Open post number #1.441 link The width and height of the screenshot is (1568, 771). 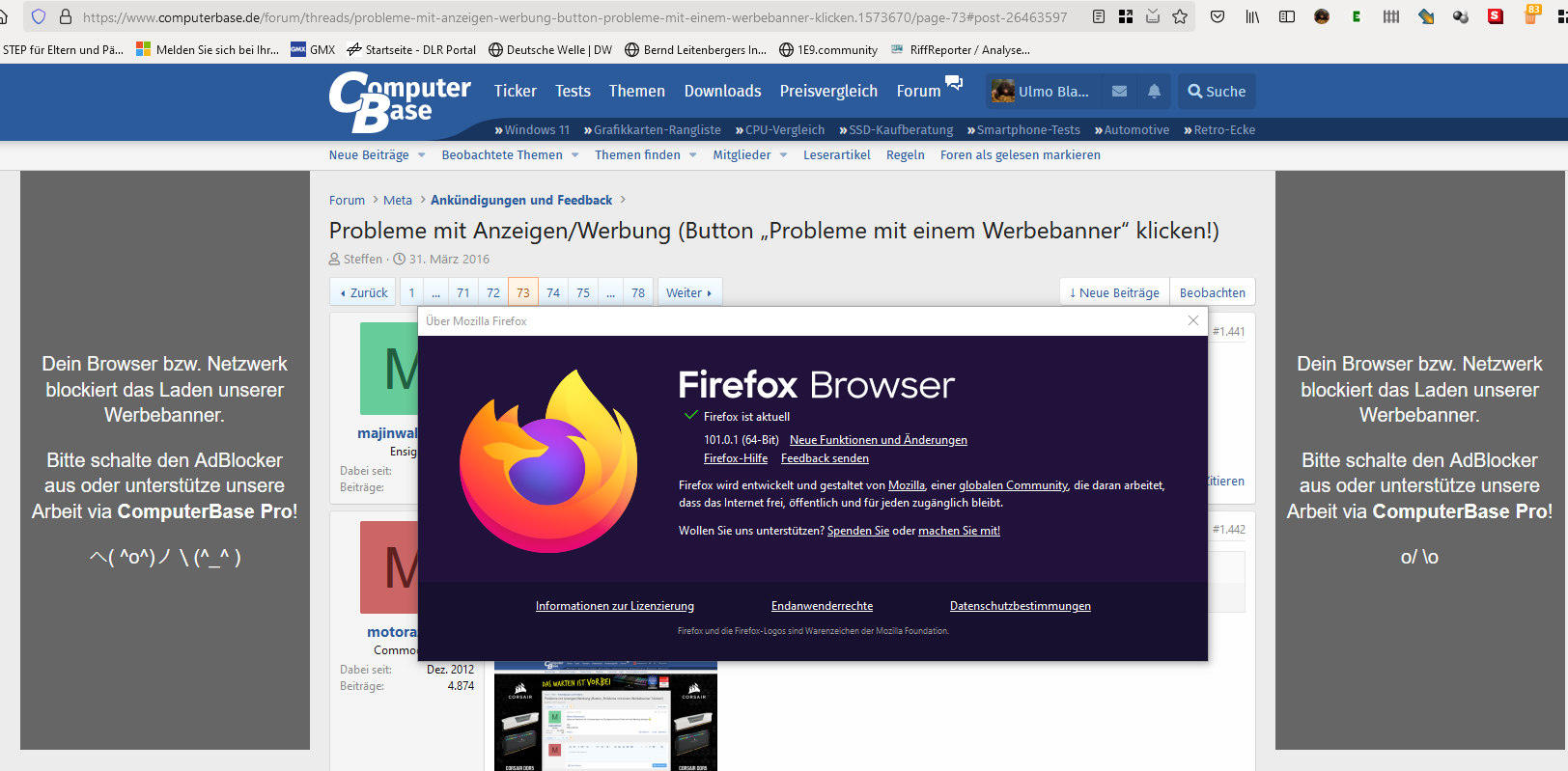1228,331
